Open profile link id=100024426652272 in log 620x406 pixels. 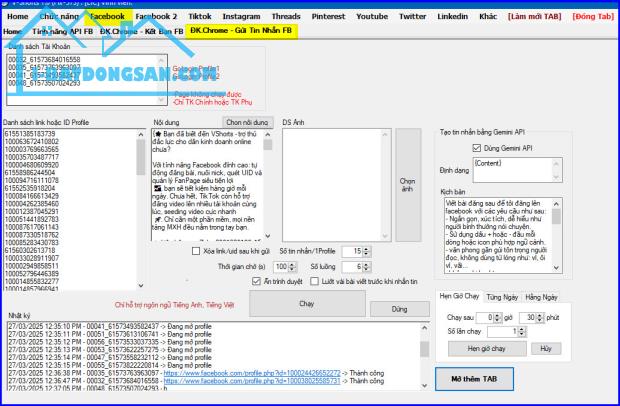click(x=252, y=373)
